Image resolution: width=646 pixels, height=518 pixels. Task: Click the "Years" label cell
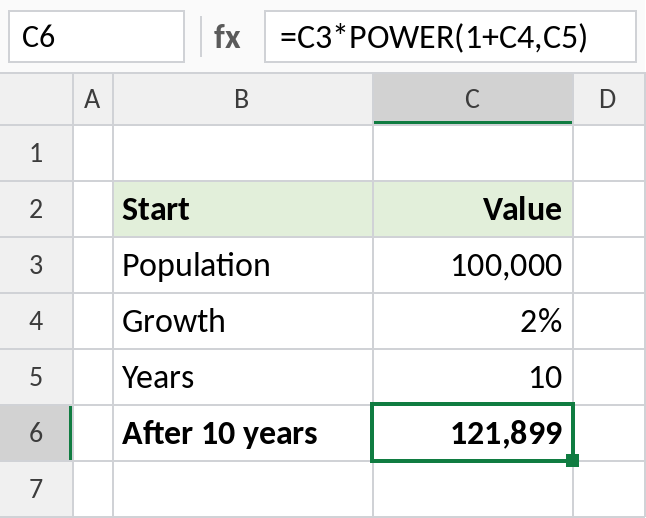tap(243, 377)
